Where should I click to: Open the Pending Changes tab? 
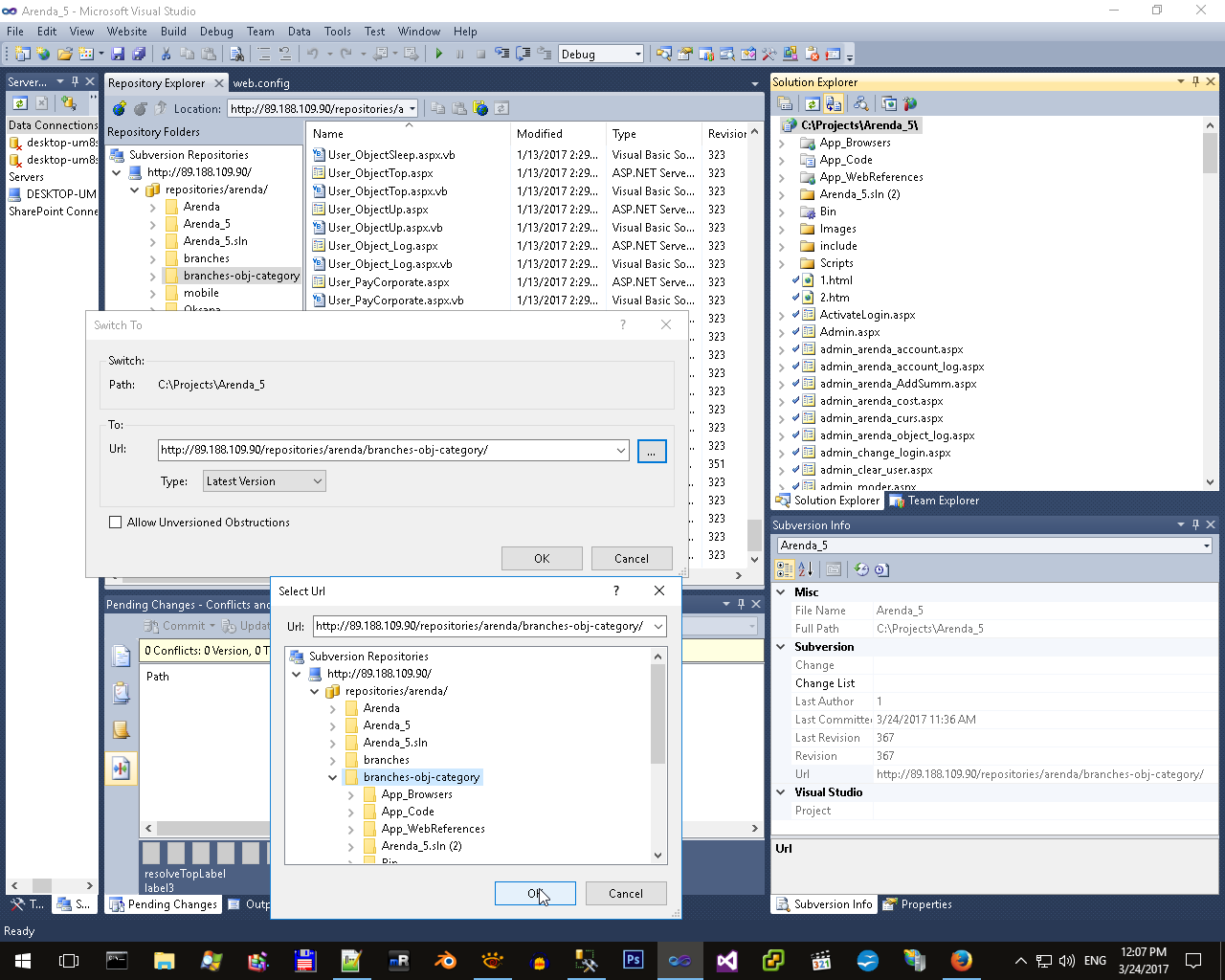164,904
